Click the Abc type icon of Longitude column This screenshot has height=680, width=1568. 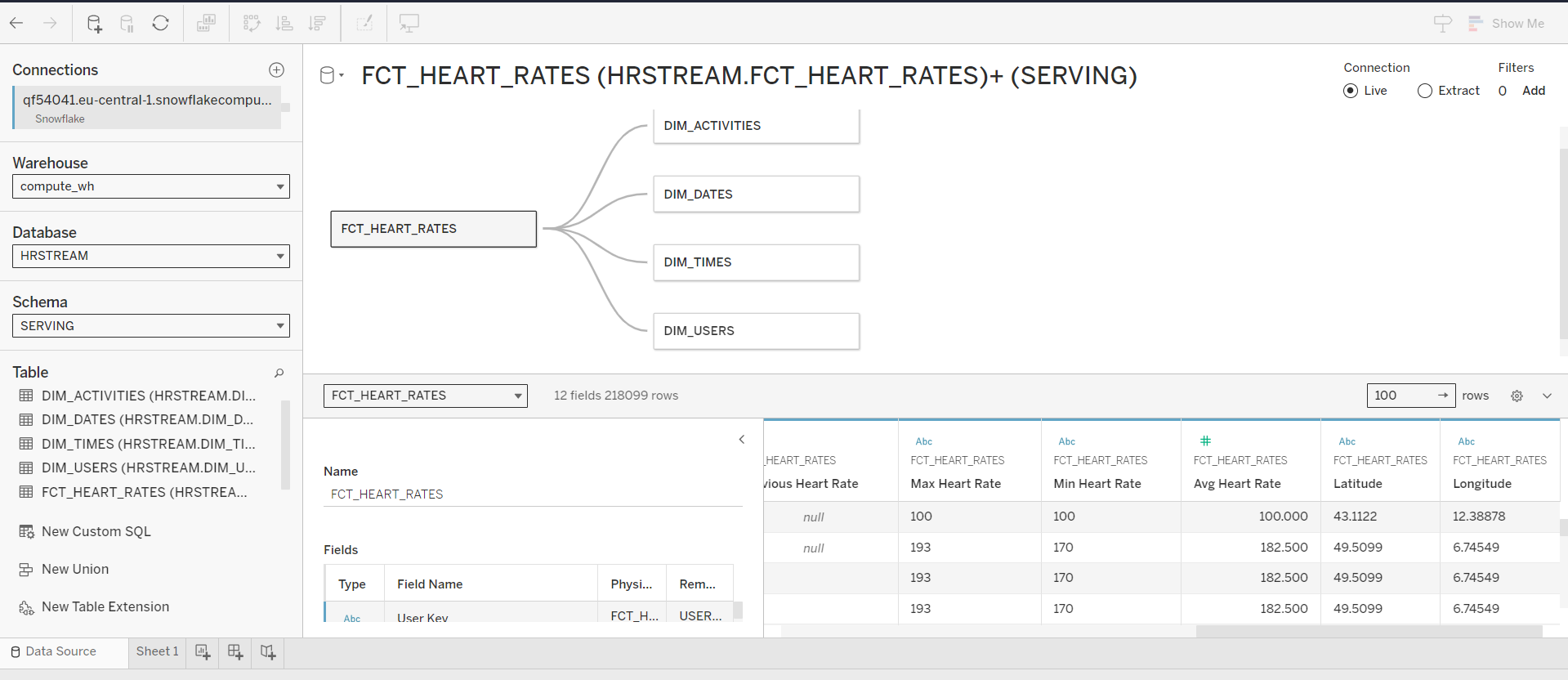coord(1466,441)
